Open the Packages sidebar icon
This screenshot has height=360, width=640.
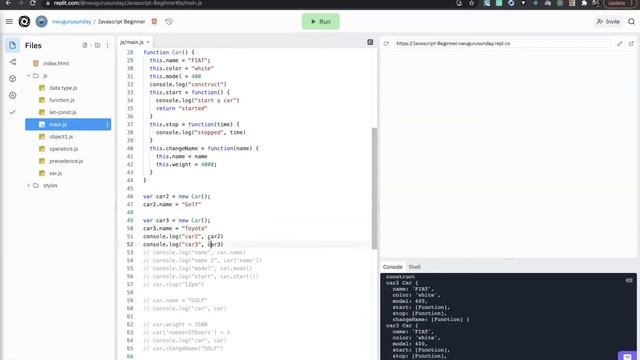point(12,79)
